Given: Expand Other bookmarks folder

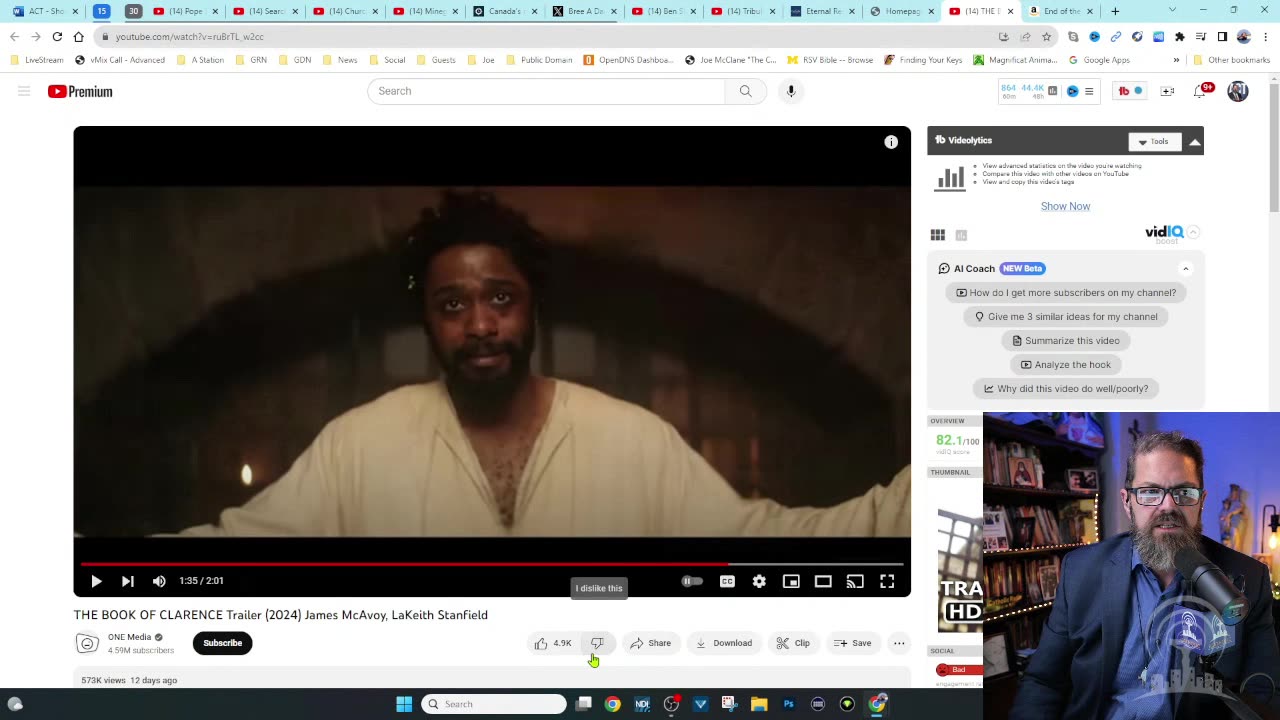Looking at the screenshot, I should click(1232, 60).
